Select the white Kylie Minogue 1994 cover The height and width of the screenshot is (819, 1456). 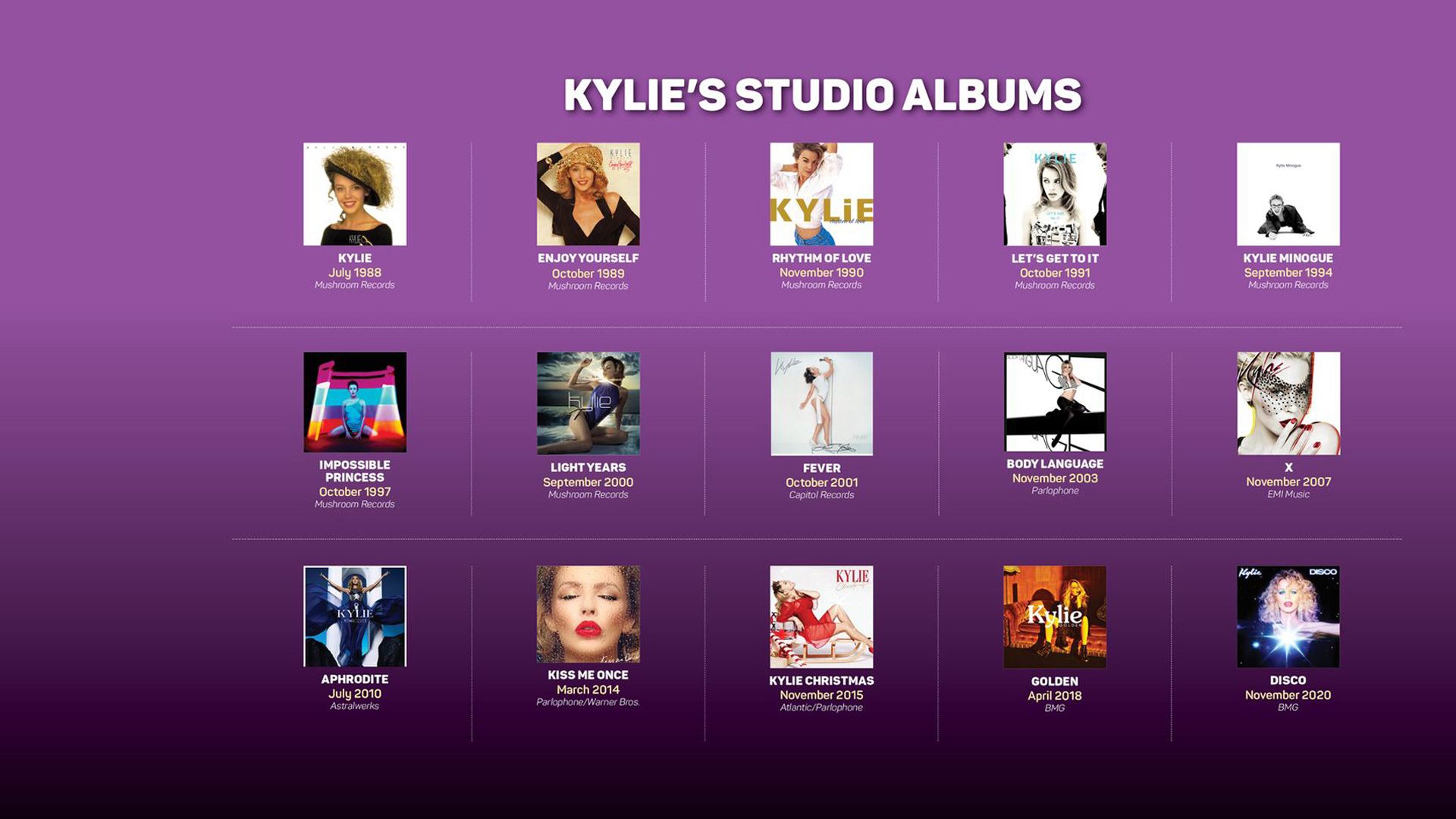tap(1288, 194)
